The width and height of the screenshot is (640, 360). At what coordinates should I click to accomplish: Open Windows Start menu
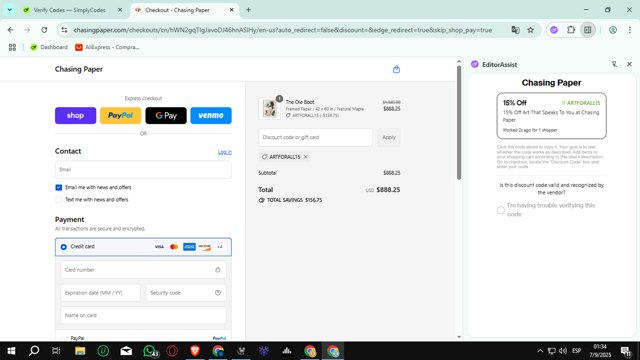point(11,351)
